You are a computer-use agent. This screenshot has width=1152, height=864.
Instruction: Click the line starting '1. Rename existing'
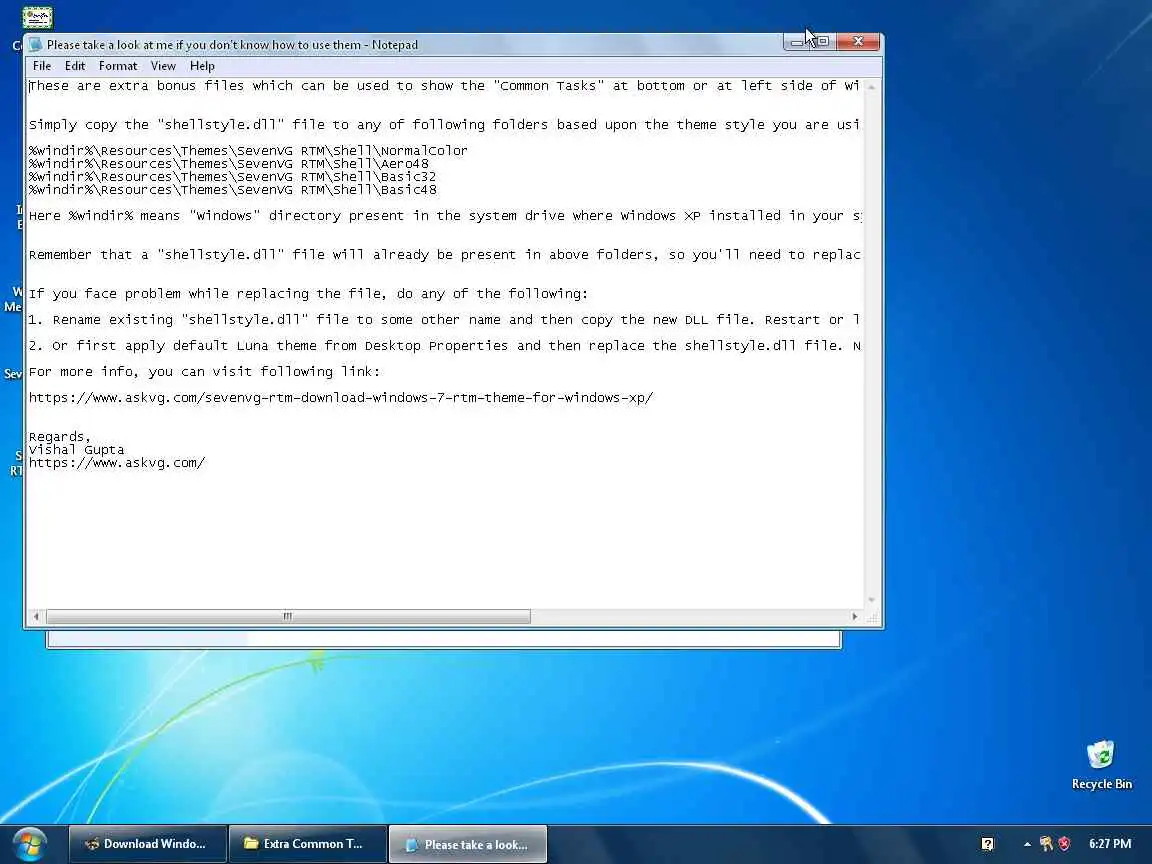coord(444,320)
